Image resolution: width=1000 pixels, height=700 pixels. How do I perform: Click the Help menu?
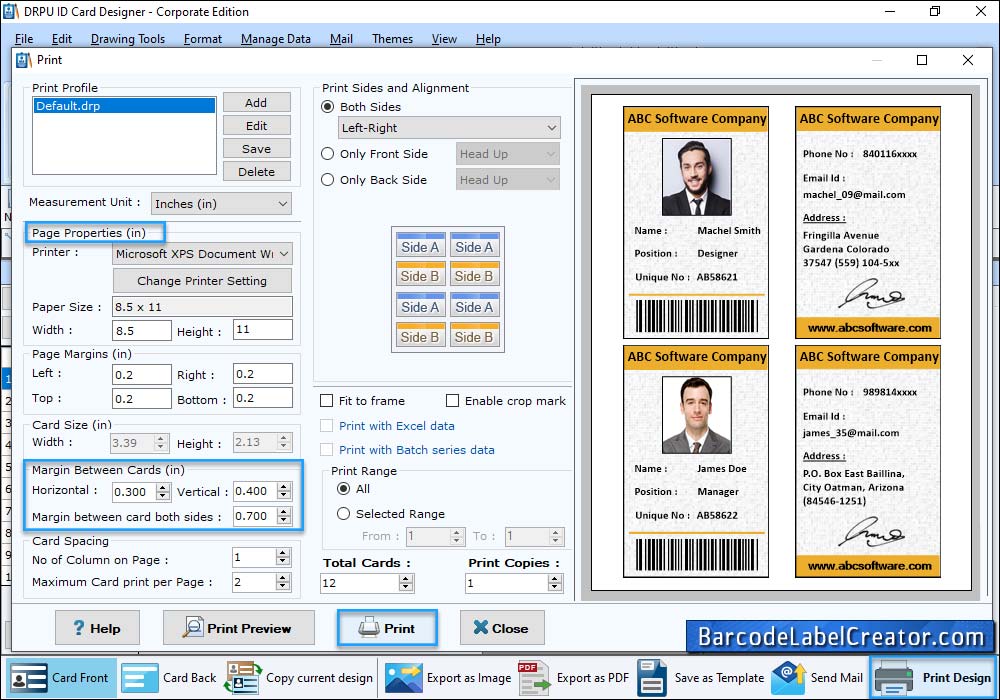tap(488, 39)
